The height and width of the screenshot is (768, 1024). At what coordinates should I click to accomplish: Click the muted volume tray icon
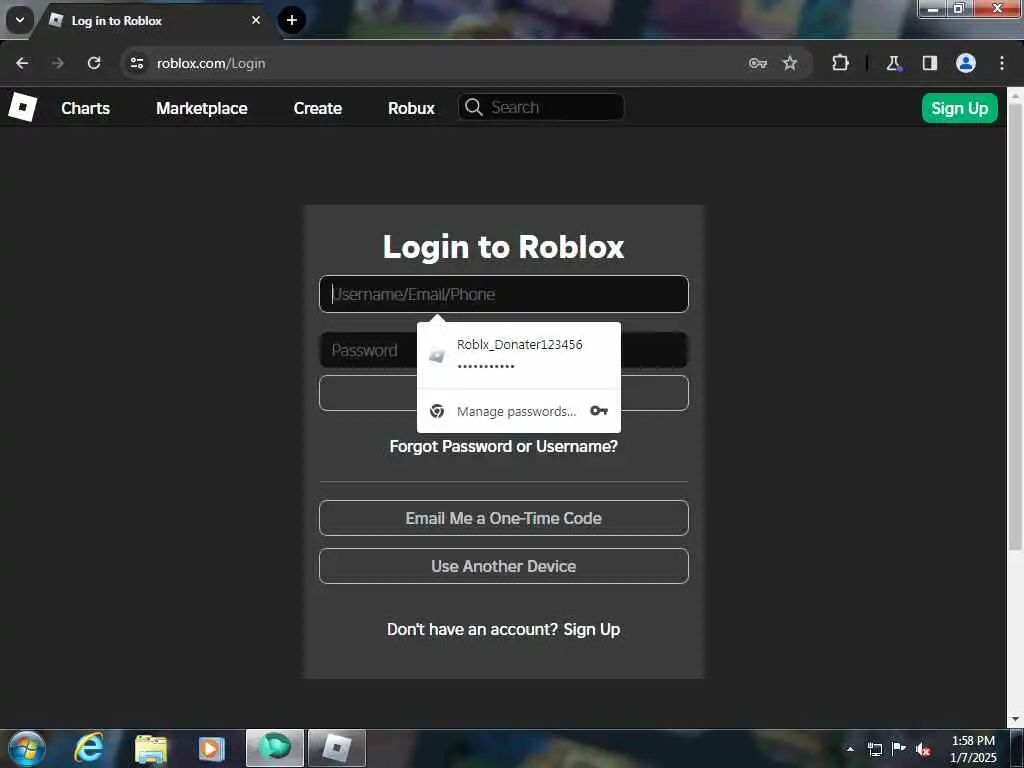tap(923, 749)
